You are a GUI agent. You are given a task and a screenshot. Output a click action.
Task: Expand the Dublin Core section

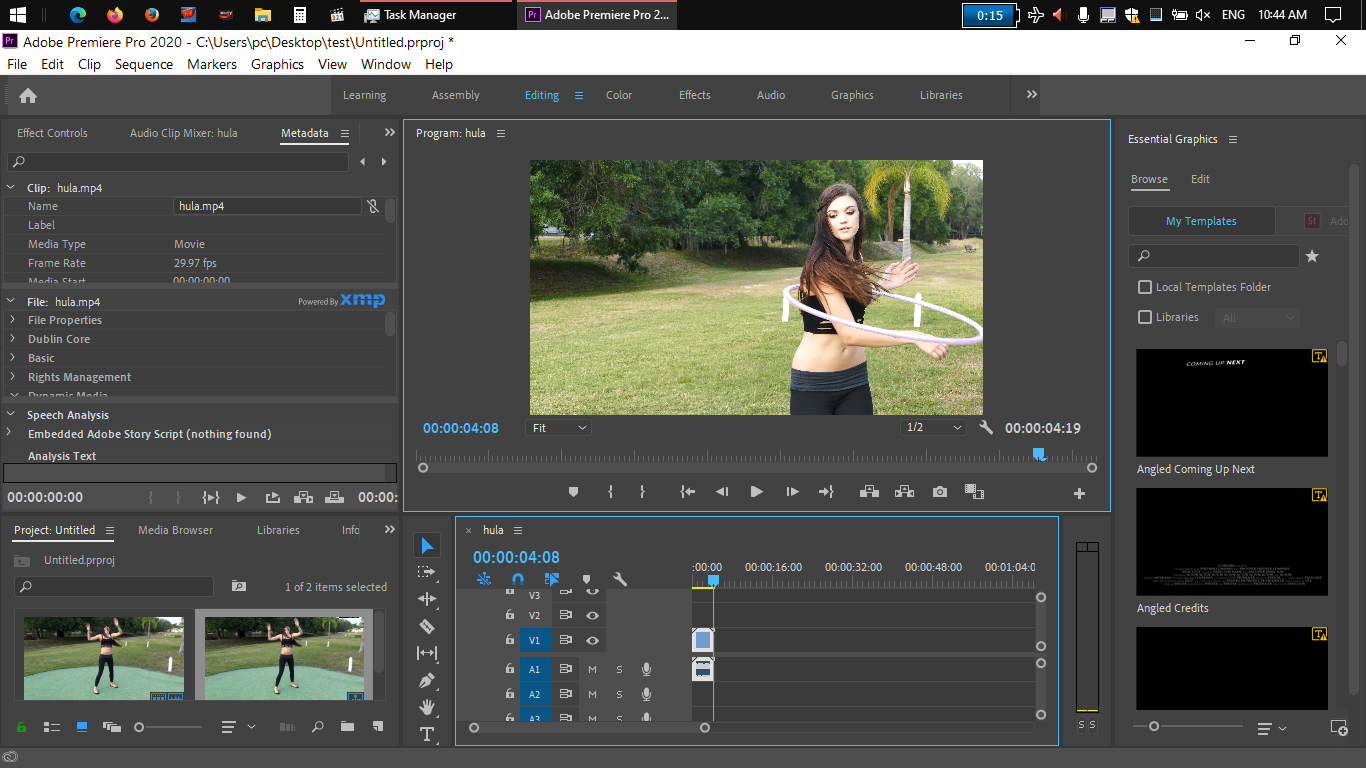(x=12, y=339)
